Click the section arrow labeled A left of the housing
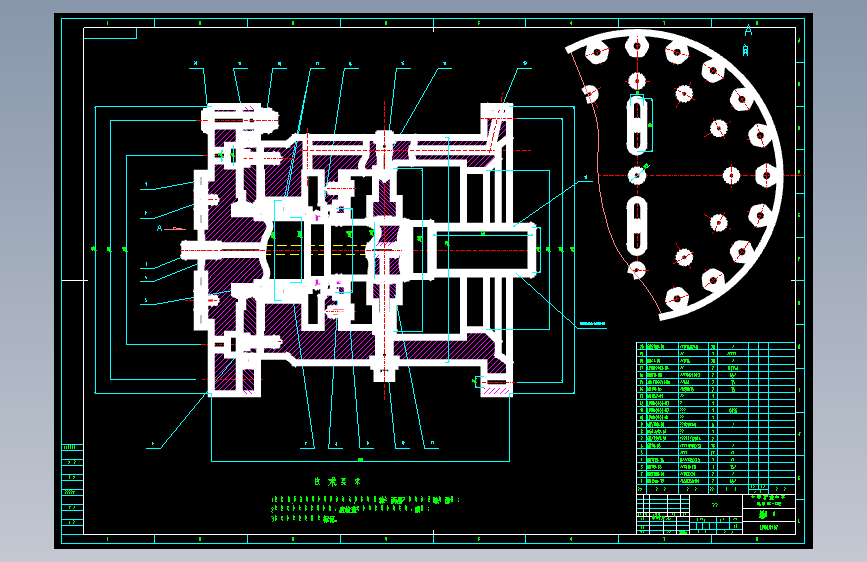The height and width of the screenshot is (562, 867). [x=169, y=228]
